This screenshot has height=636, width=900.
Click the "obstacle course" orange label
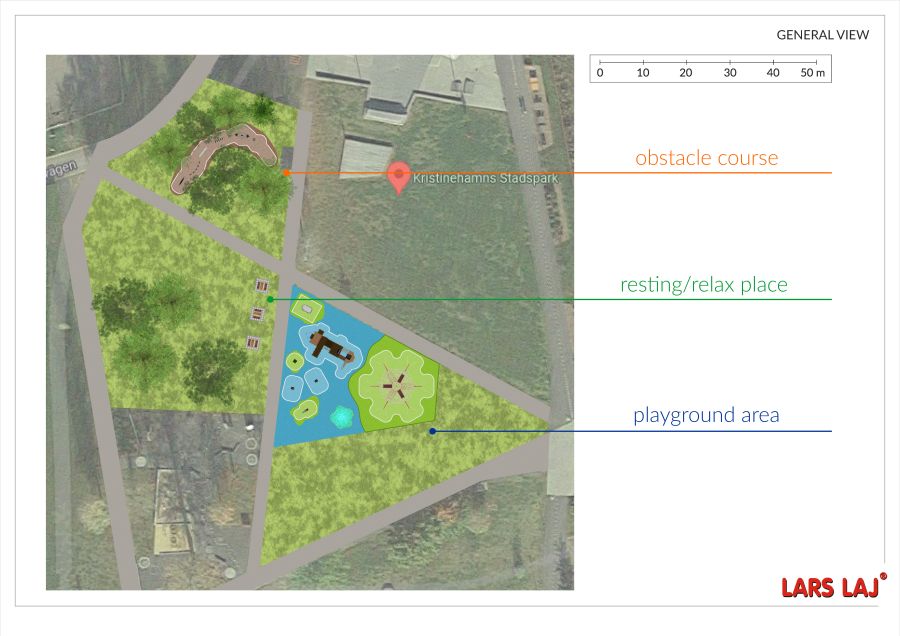[x=706, y=158]
